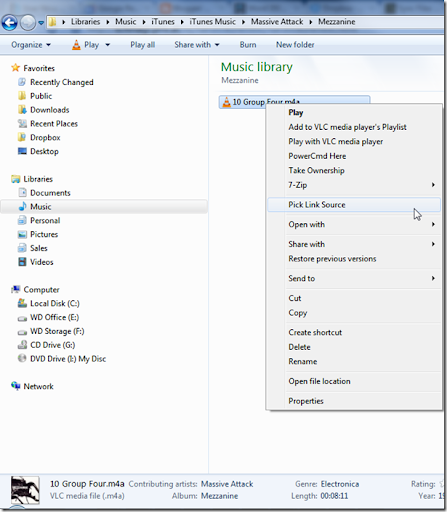
Task: Click the Forward navigation arrow button
Action: (x=28, y=23)
